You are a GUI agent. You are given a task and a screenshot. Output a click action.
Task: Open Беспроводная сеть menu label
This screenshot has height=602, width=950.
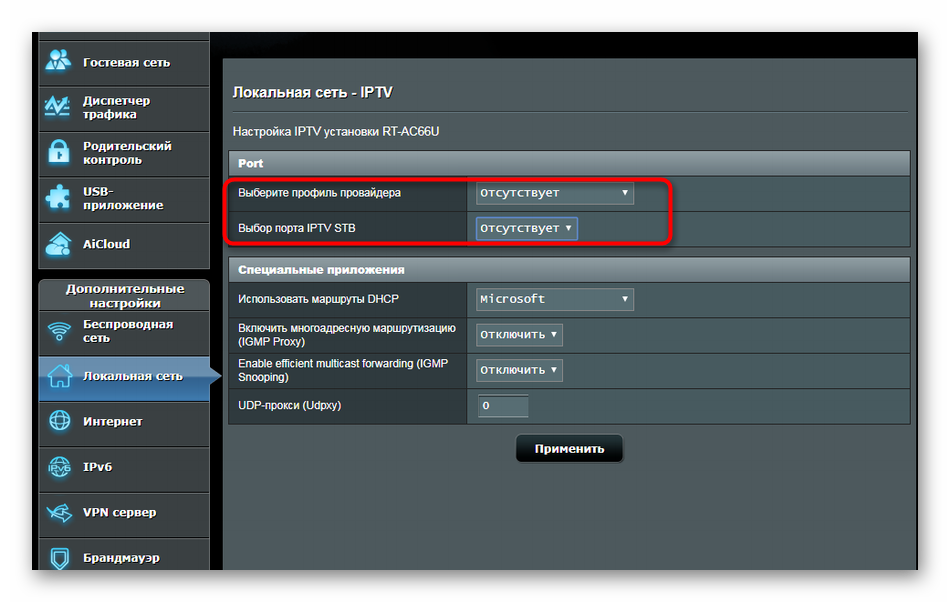128,331
